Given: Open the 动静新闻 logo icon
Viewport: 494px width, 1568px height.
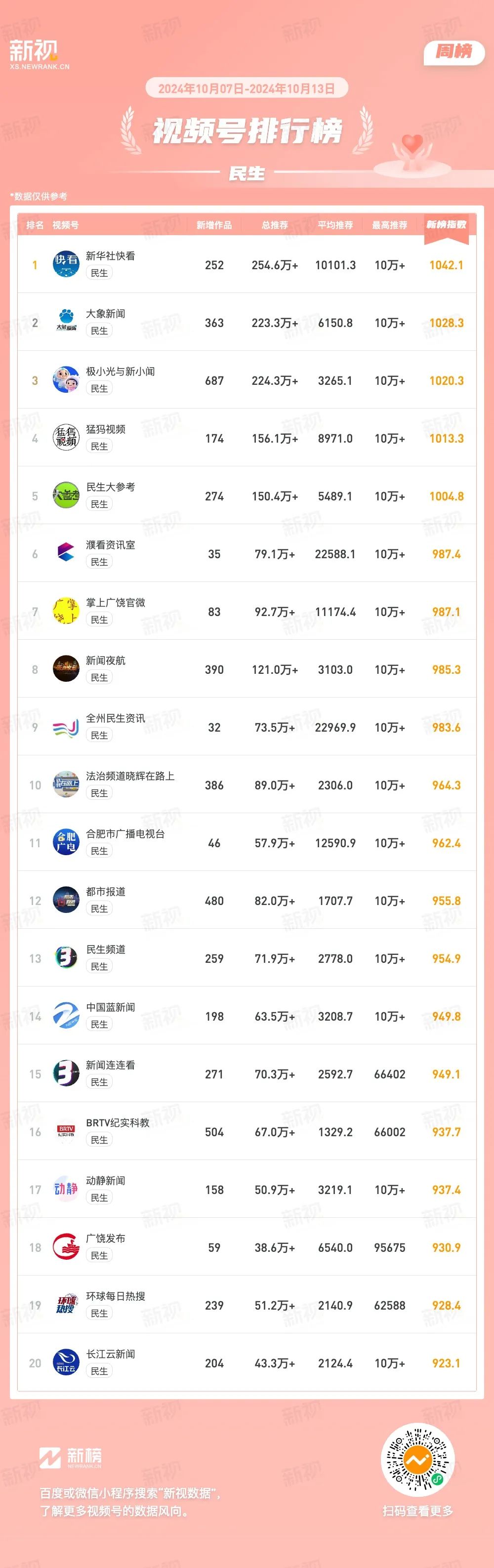Looking at the screenshot, I should pyautogui.click(x=66, y=1190).
